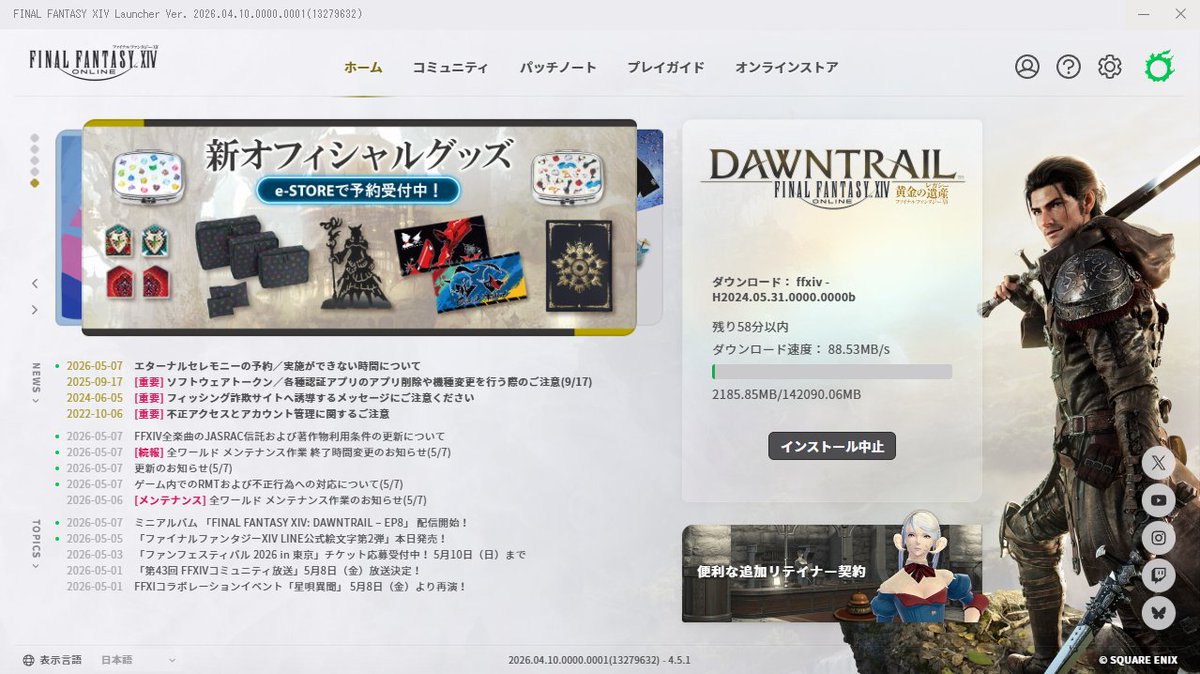1200x674 pixels.
Task: Click the 残り58分以内 remaining time text
Action: pyautogui.click(x=750, y=327)
